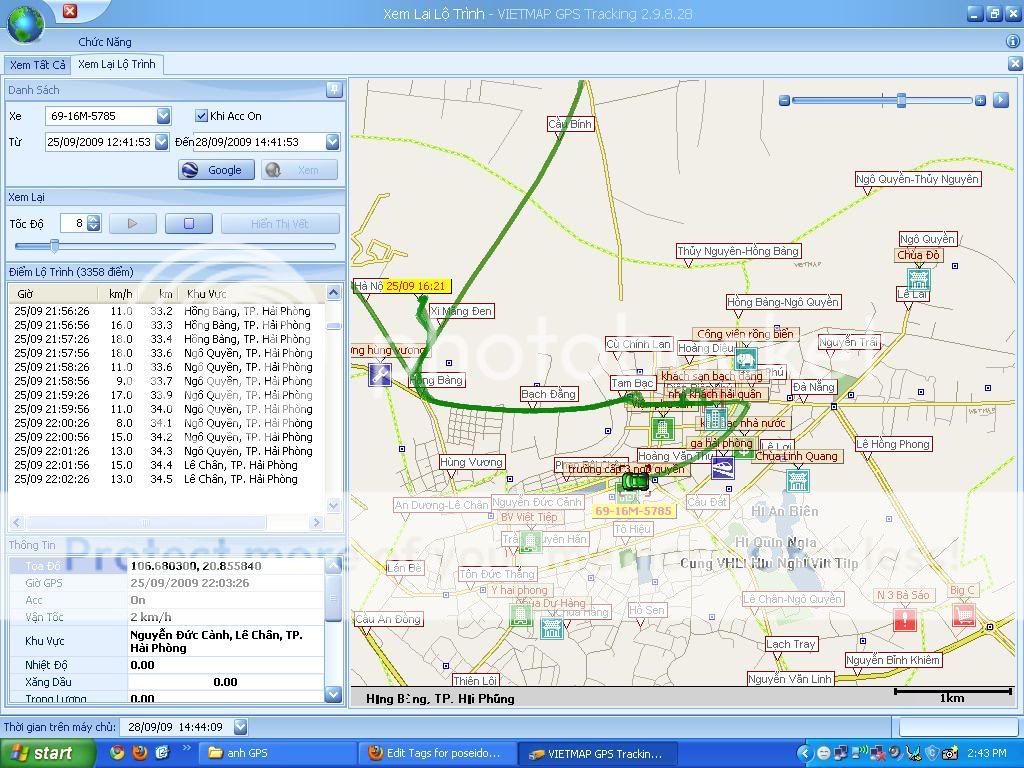This screenshot has width=1024, height=768.
Task: Toggle the Khi Acc On checkbox
Action: 202,116
